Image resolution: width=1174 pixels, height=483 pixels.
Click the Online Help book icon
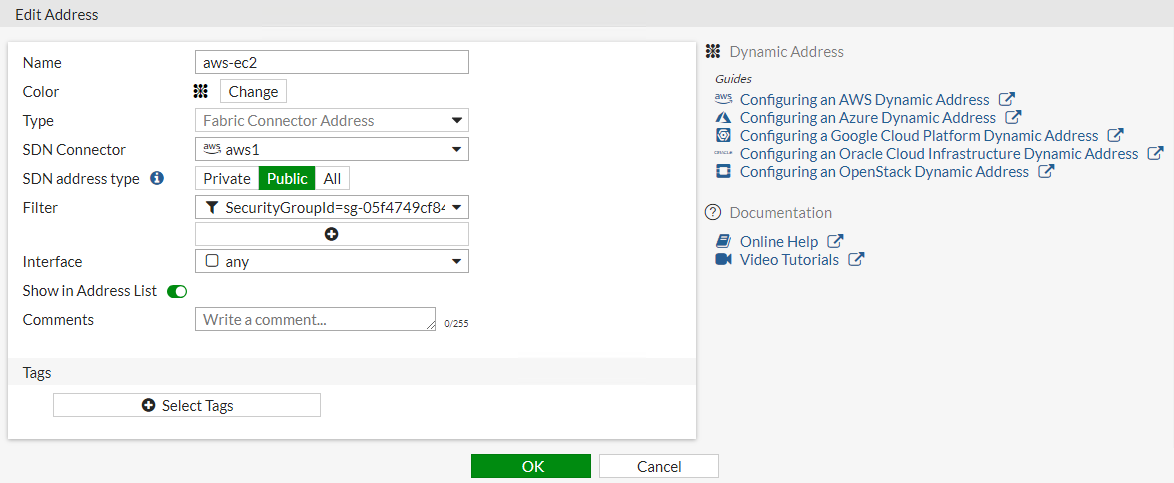pyautogui.click(x=724, y=241)
